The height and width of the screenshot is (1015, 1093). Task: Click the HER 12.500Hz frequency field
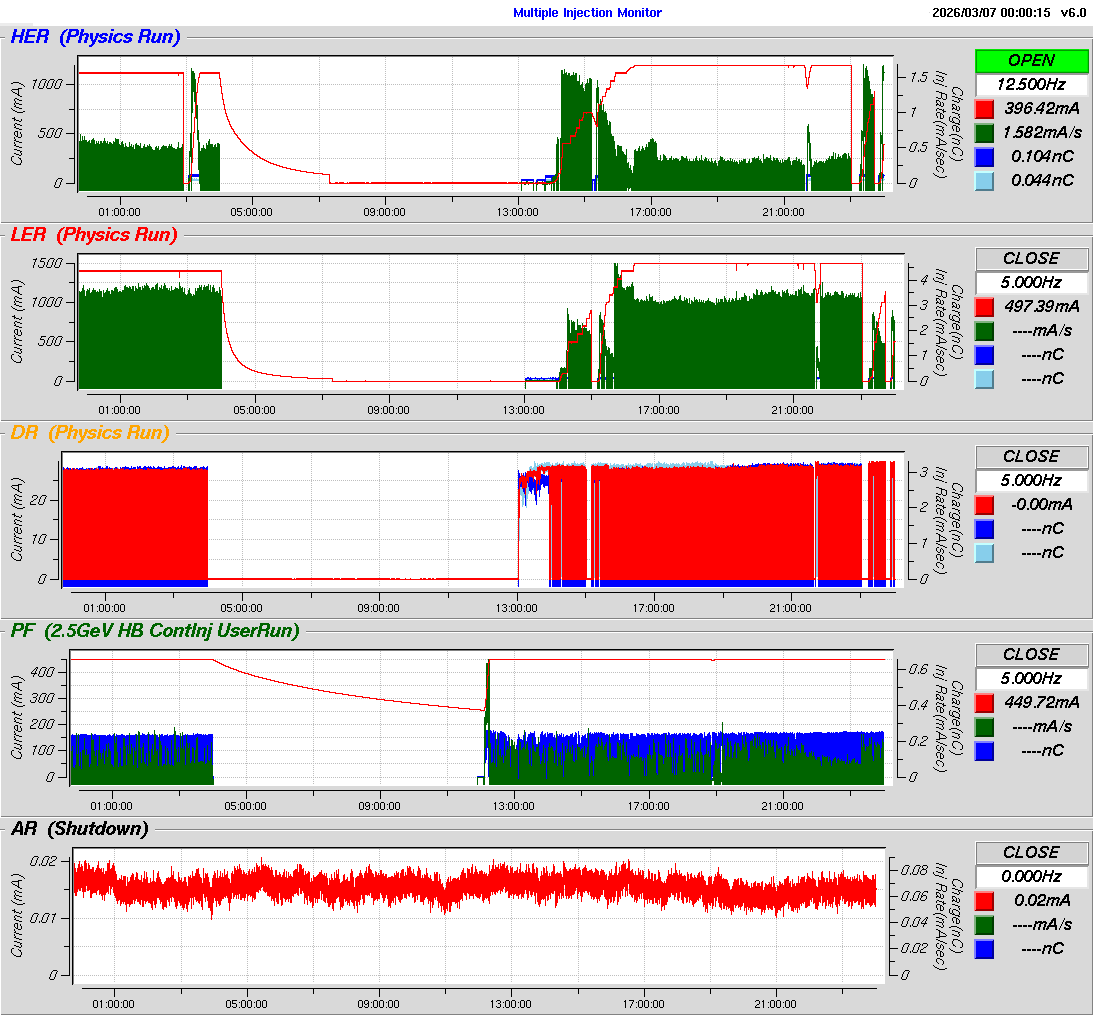coord(1031,84)
